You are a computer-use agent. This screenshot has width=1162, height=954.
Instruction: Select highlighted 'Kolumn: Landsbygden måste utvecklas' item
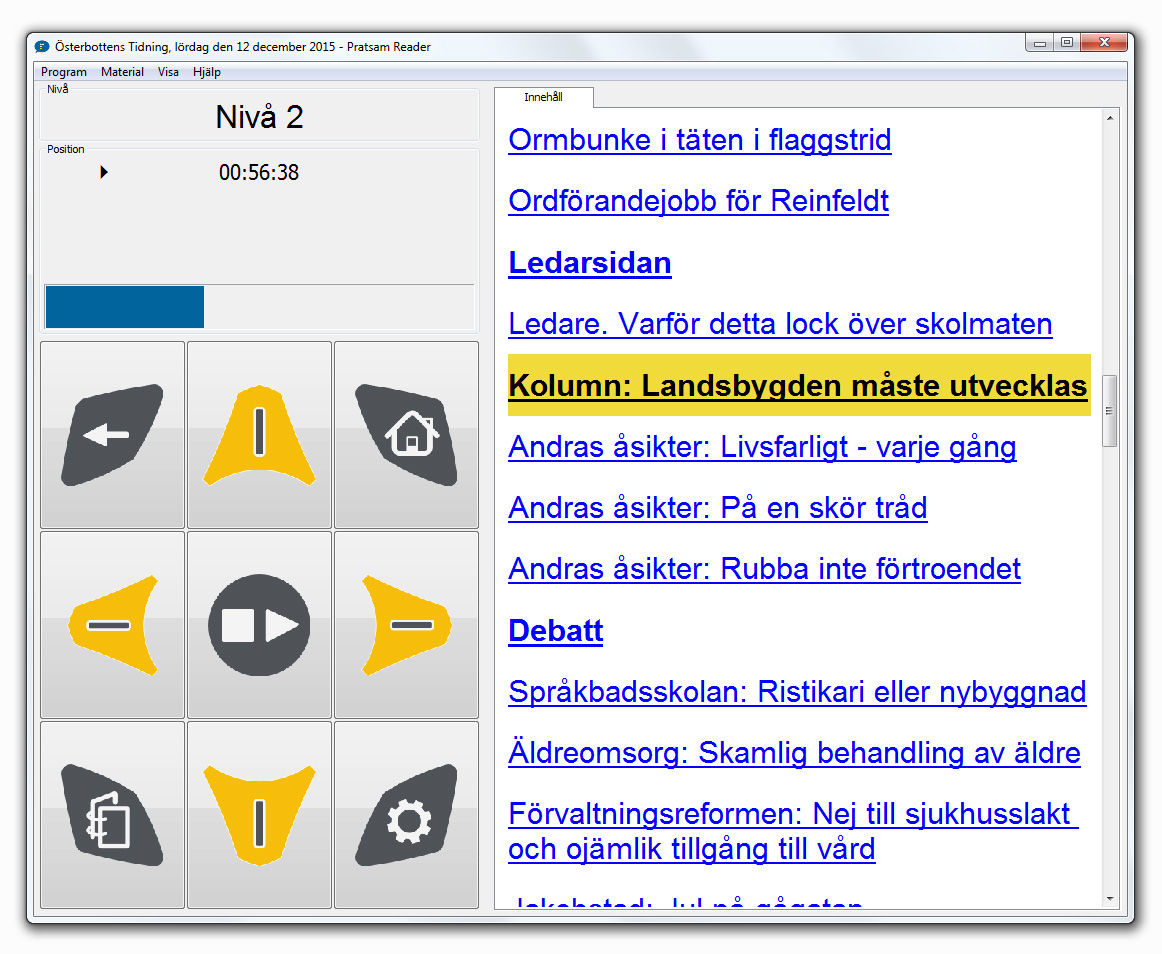(x=797, y=386)
